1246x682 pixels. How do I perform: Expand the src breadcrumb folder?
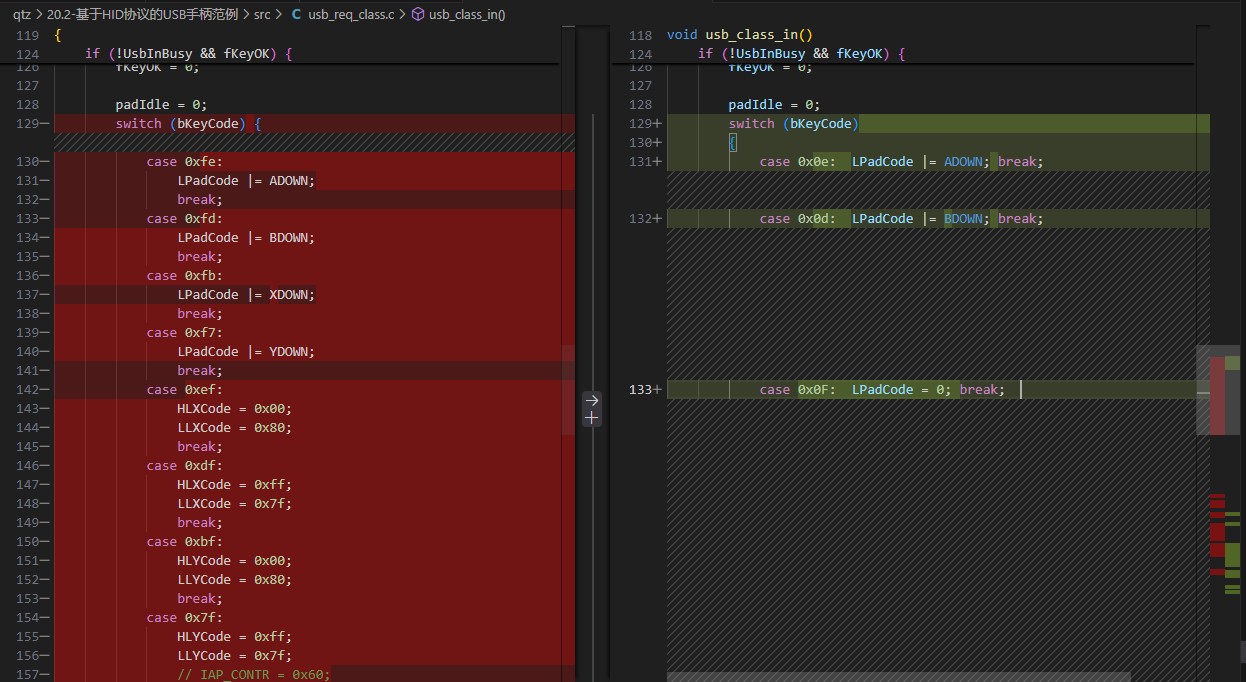262,15
